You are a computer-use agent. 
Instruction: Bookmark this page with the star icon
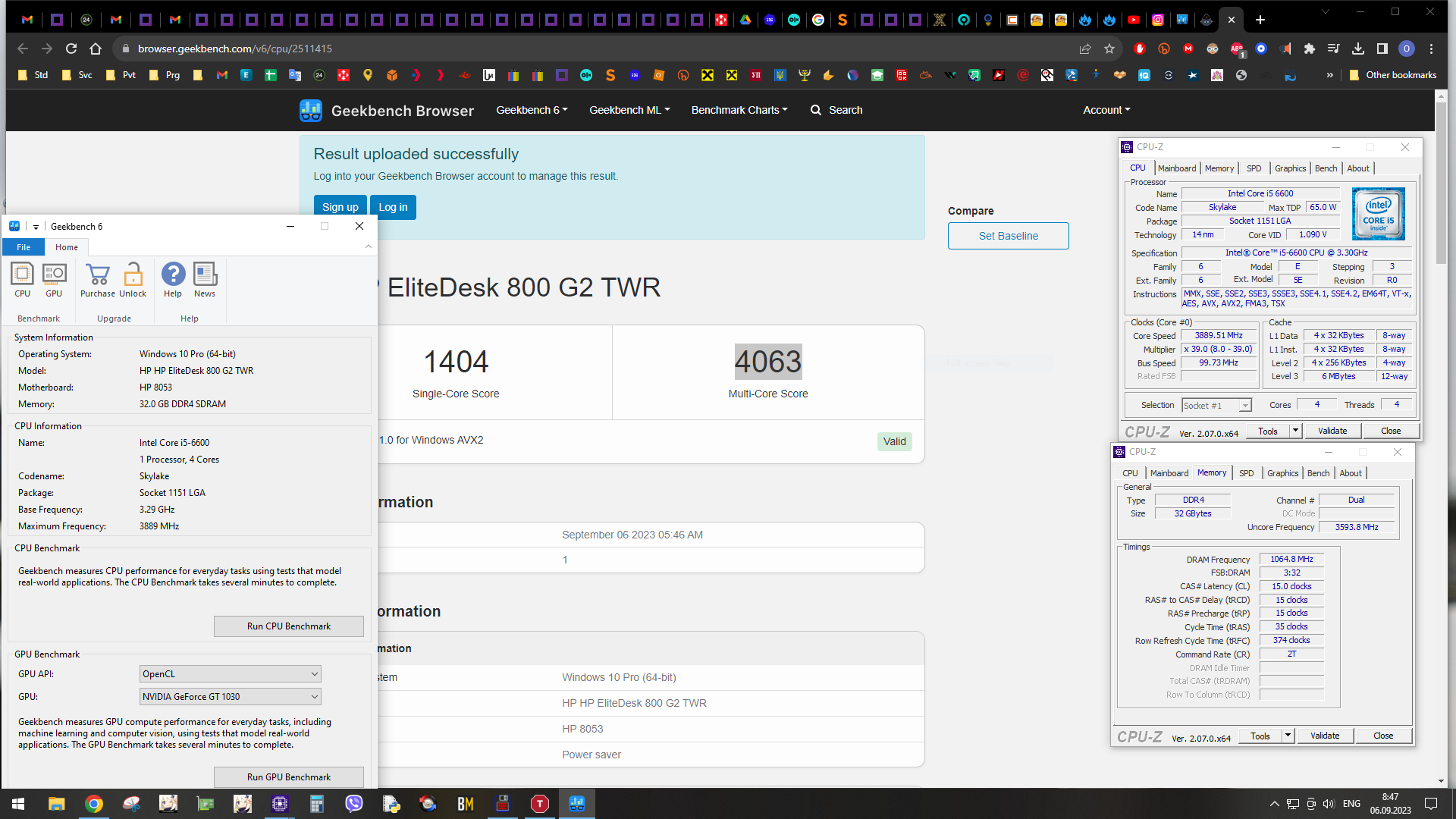pos(1109,49)
